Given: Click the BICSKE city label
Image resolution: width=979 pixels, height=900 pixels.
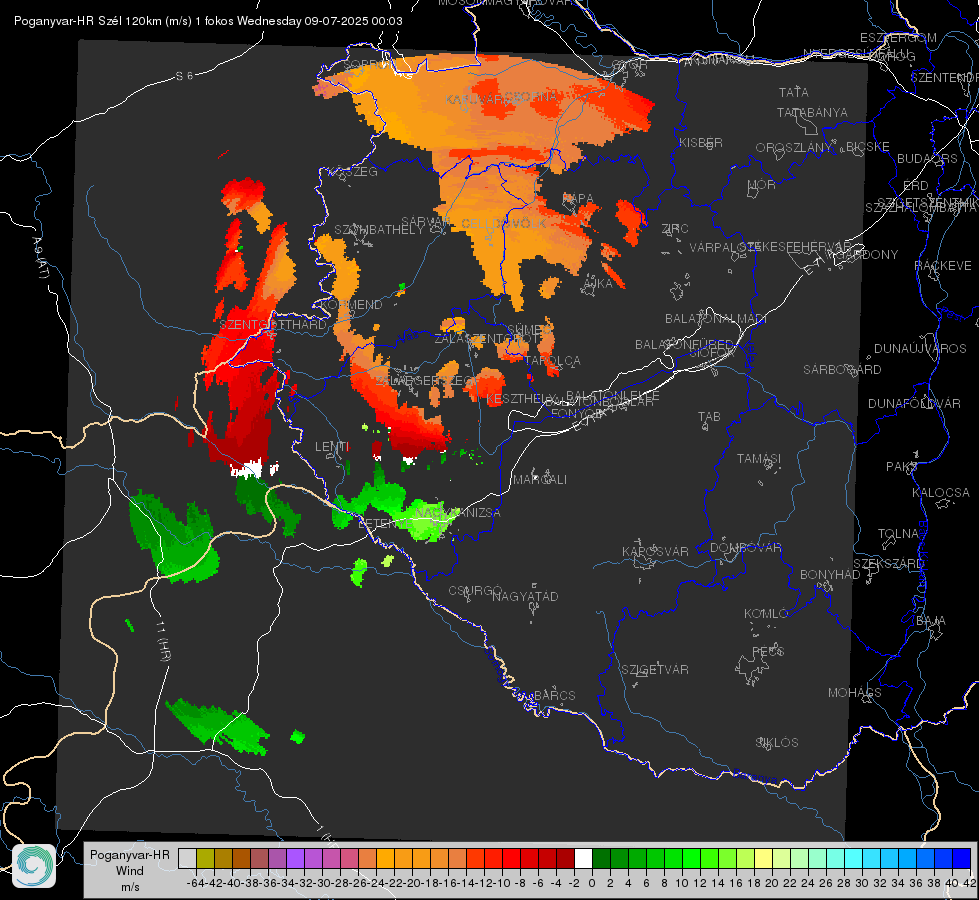Looking at the screenshot, I should tap(868, 146).
